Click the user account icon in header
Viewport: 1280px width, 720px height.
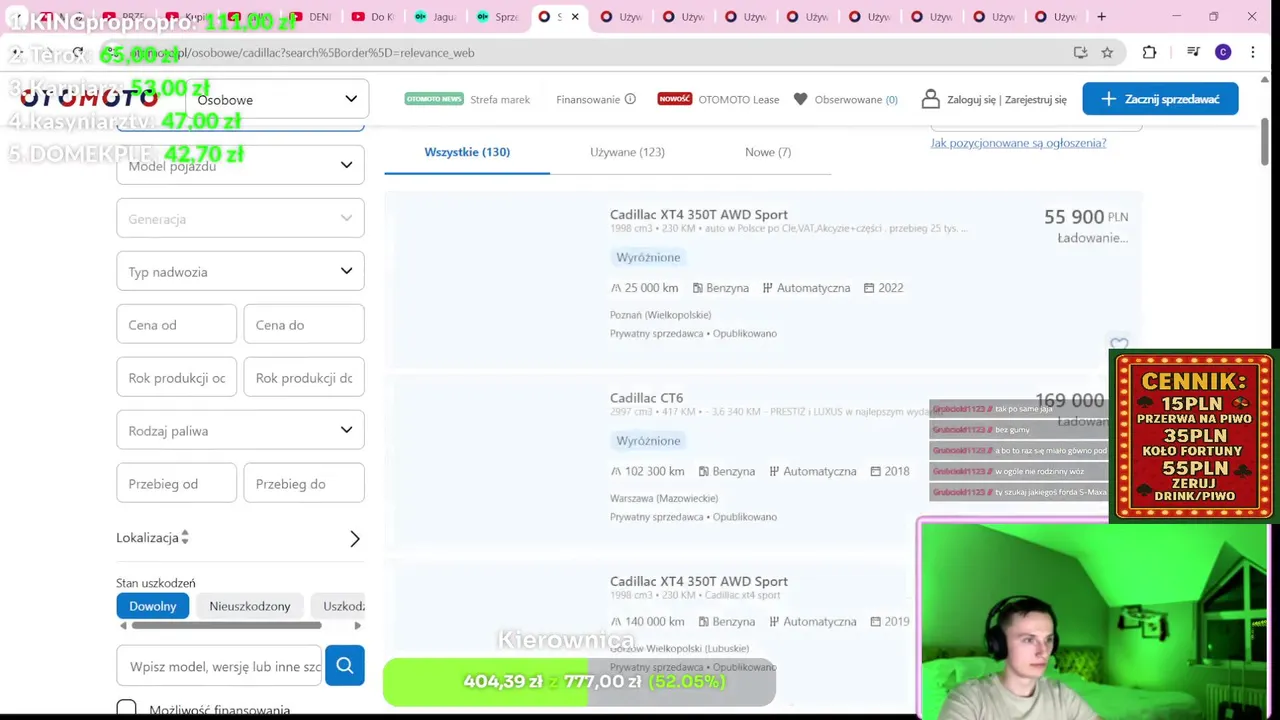coord(931,99)
